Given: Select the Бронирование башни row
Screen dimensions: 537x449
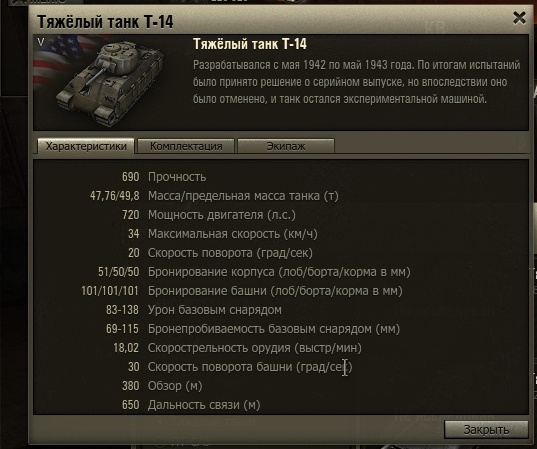Looking at the screenshot, I should tap(242, 291).
